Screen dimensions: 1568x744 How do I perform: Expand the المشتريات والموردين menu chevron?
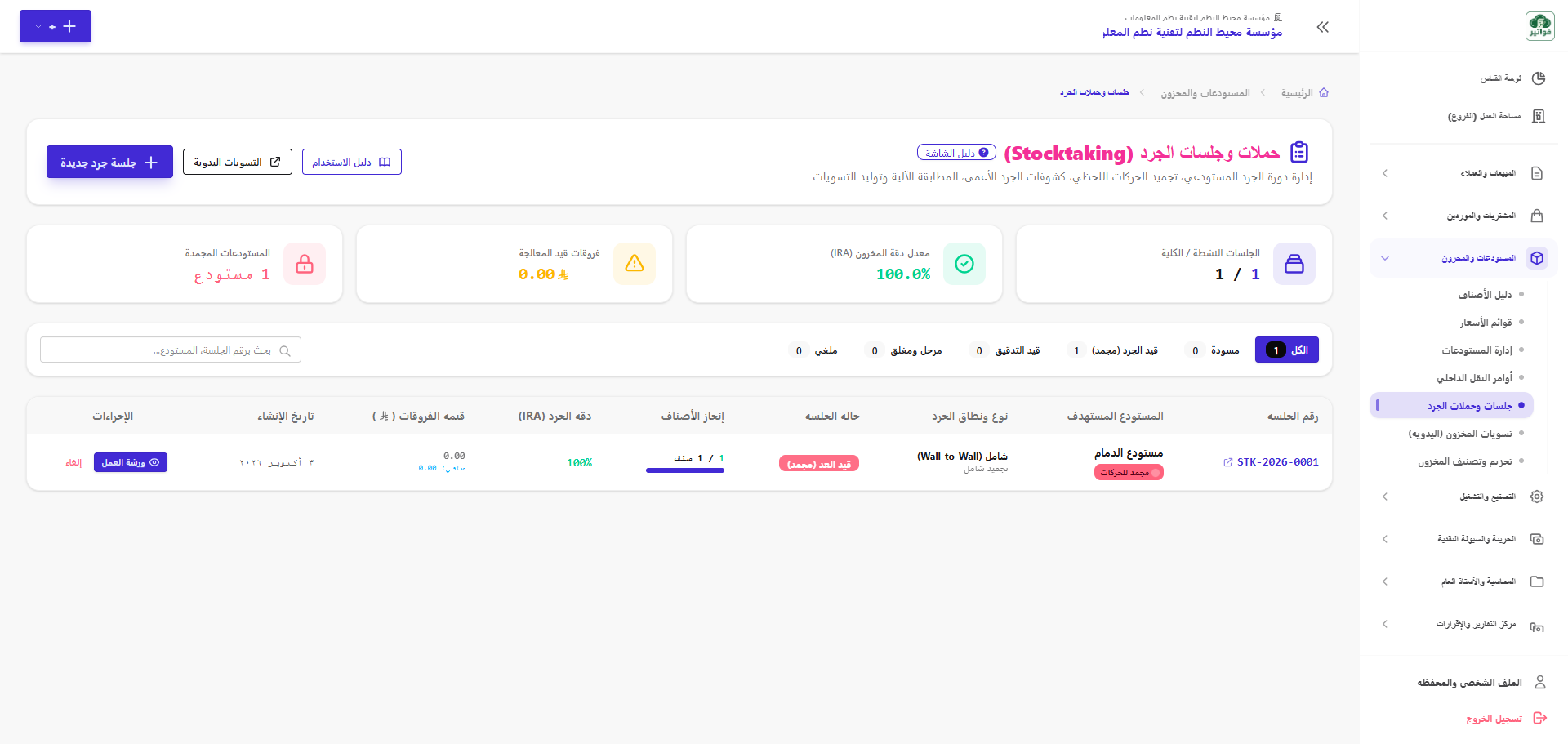click(1385, 216)
